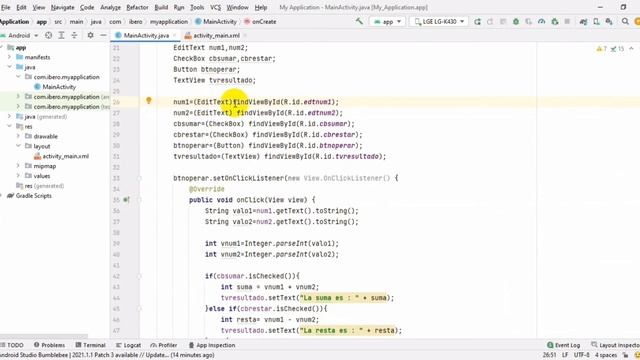The height and width of the screenshot is (360, 640).
Task: Switch to activity_main.xml tab
Action: 216,36
